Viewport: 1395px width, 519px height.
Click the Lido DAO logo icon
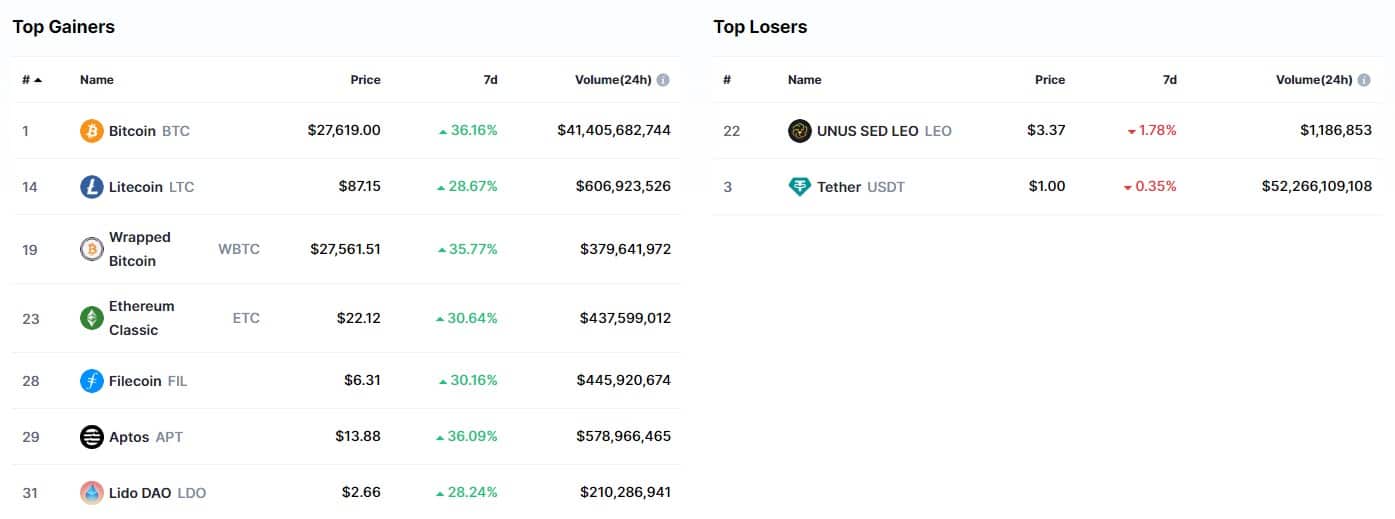(x=92, y=493)
